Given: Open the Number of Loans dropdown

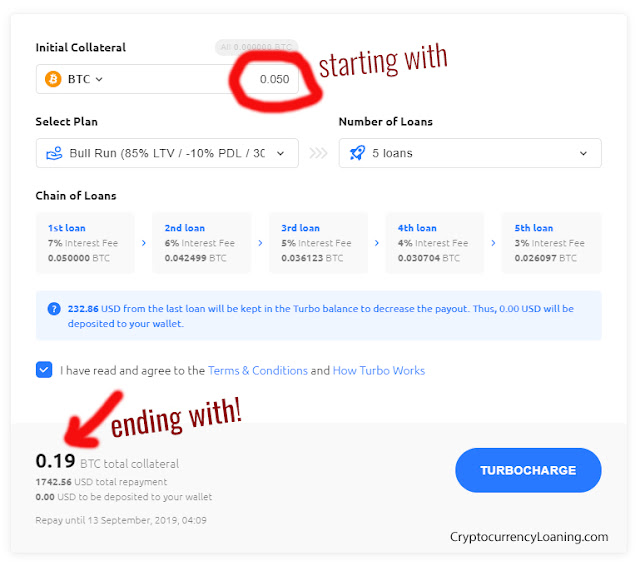Looking at the screenshot, I should tap(470, 153).
